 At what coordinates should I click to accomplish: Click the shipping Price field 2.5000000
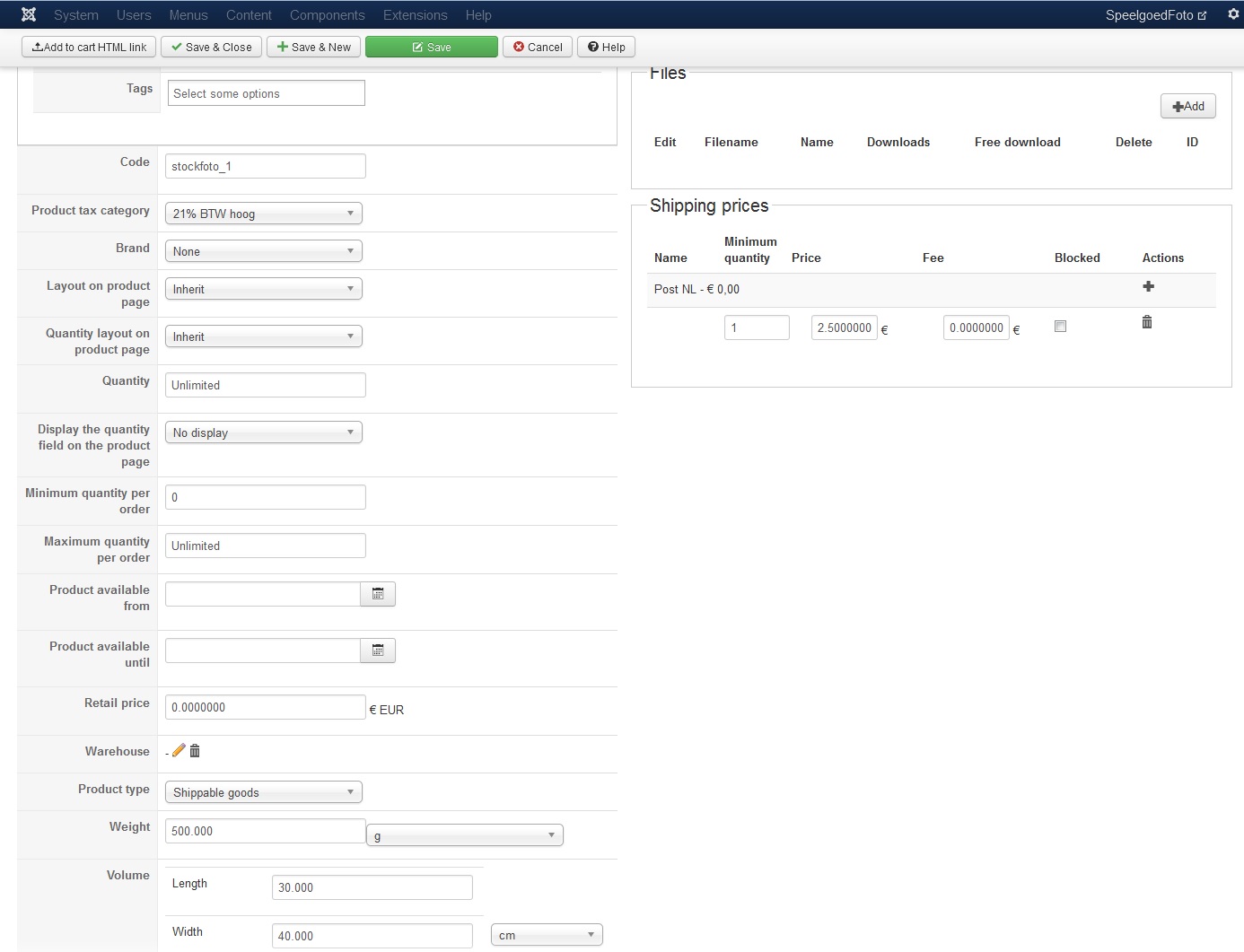coord(845,328)
